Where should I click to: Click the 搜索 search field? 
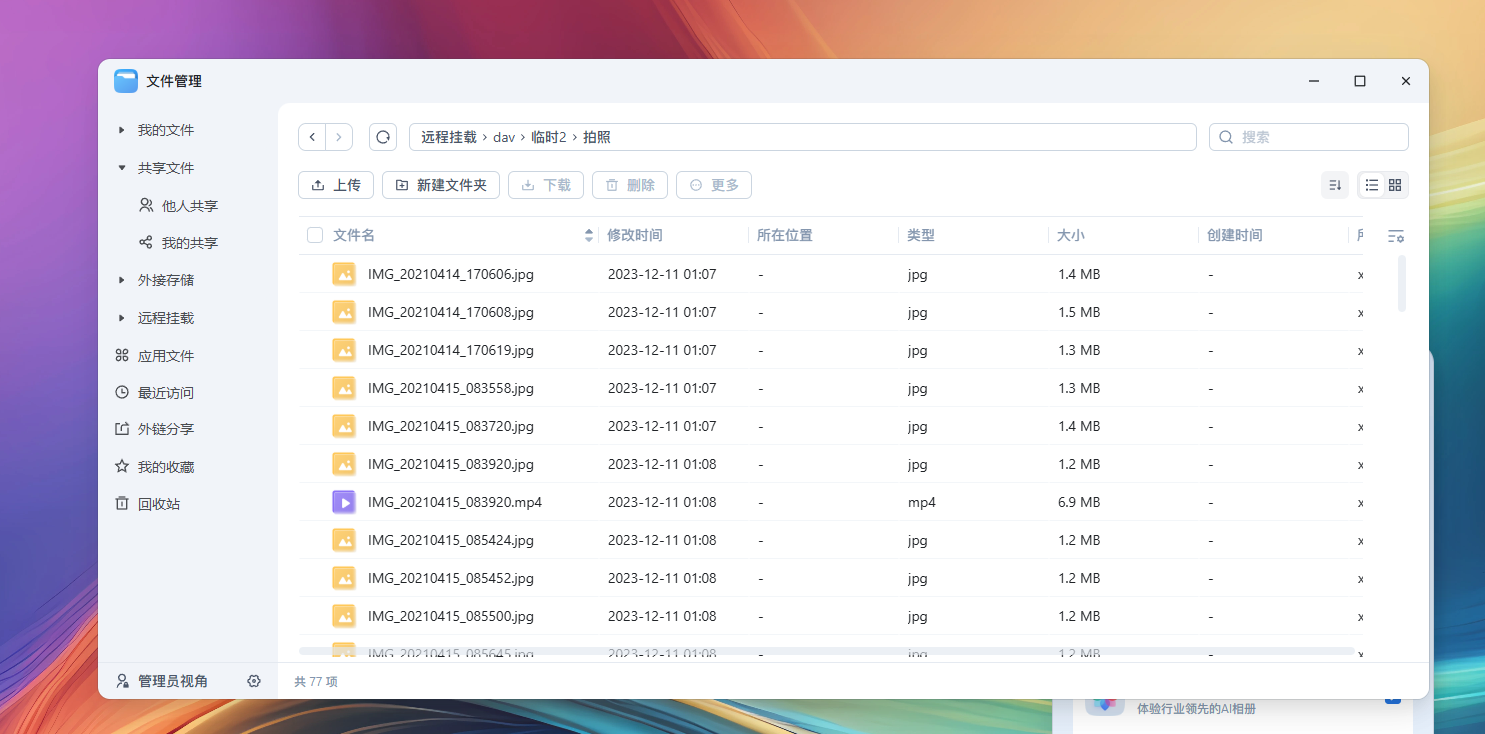[1319, 137]
